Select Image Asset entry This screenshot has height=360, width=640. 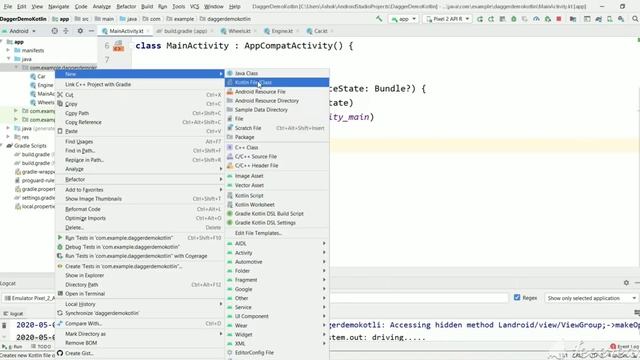(x=277, y=176)
